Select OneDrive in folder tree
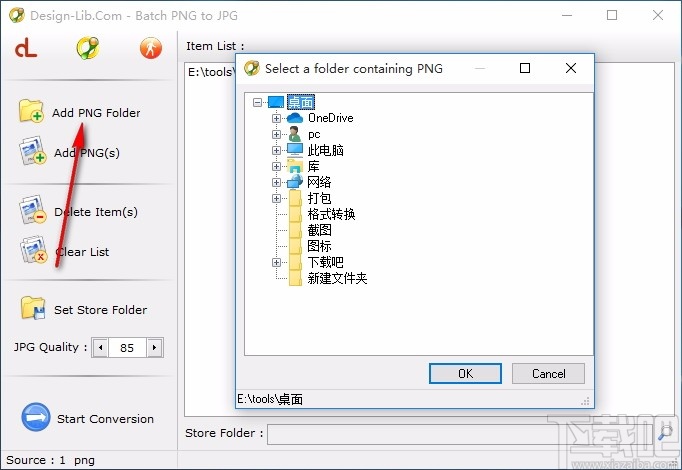This screenshot has height=470, width=682. point(331,118)
